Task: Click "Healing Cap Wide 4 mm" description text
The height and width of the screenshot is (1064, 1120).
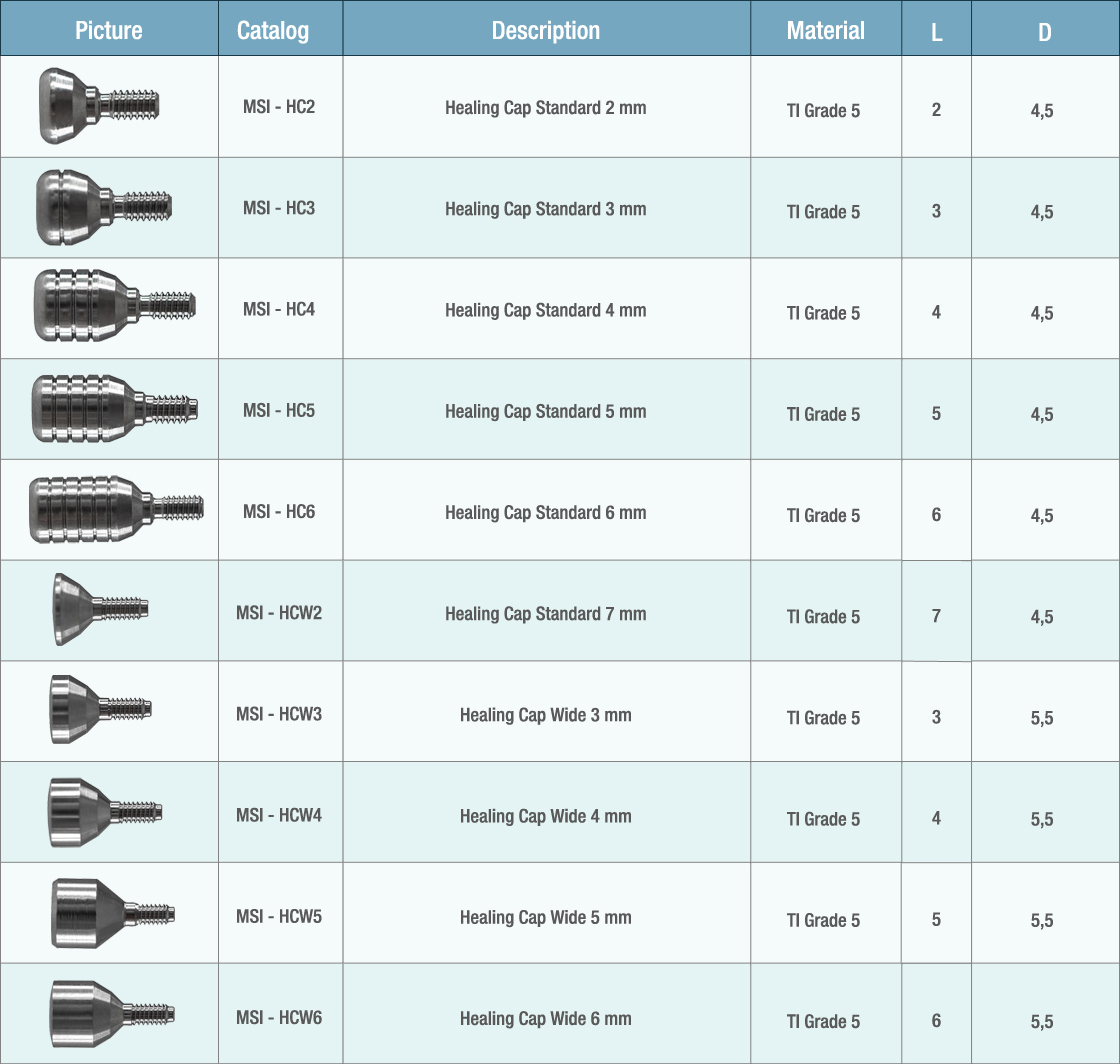Action: 546,816
